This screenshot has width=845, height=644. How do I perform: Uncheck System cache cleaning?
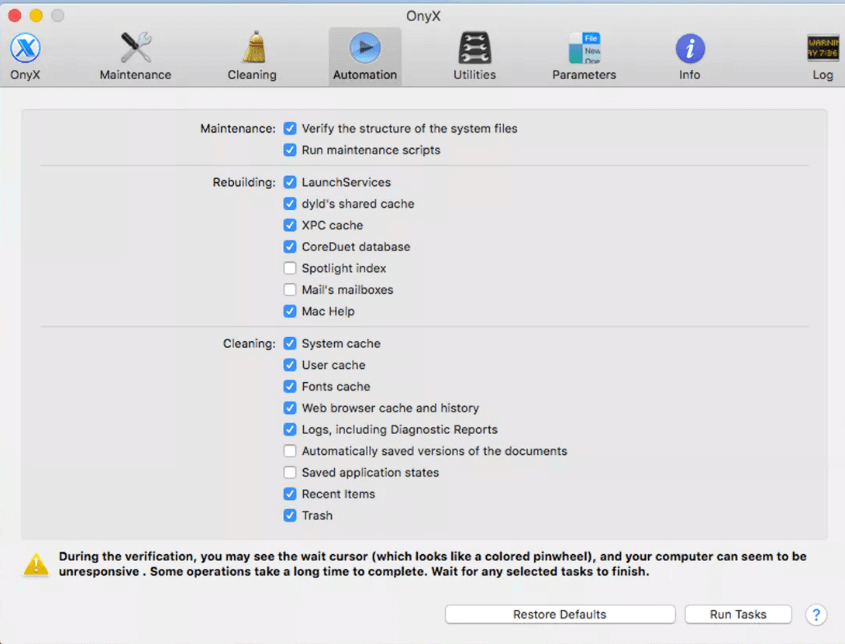(x=290, y=343)
